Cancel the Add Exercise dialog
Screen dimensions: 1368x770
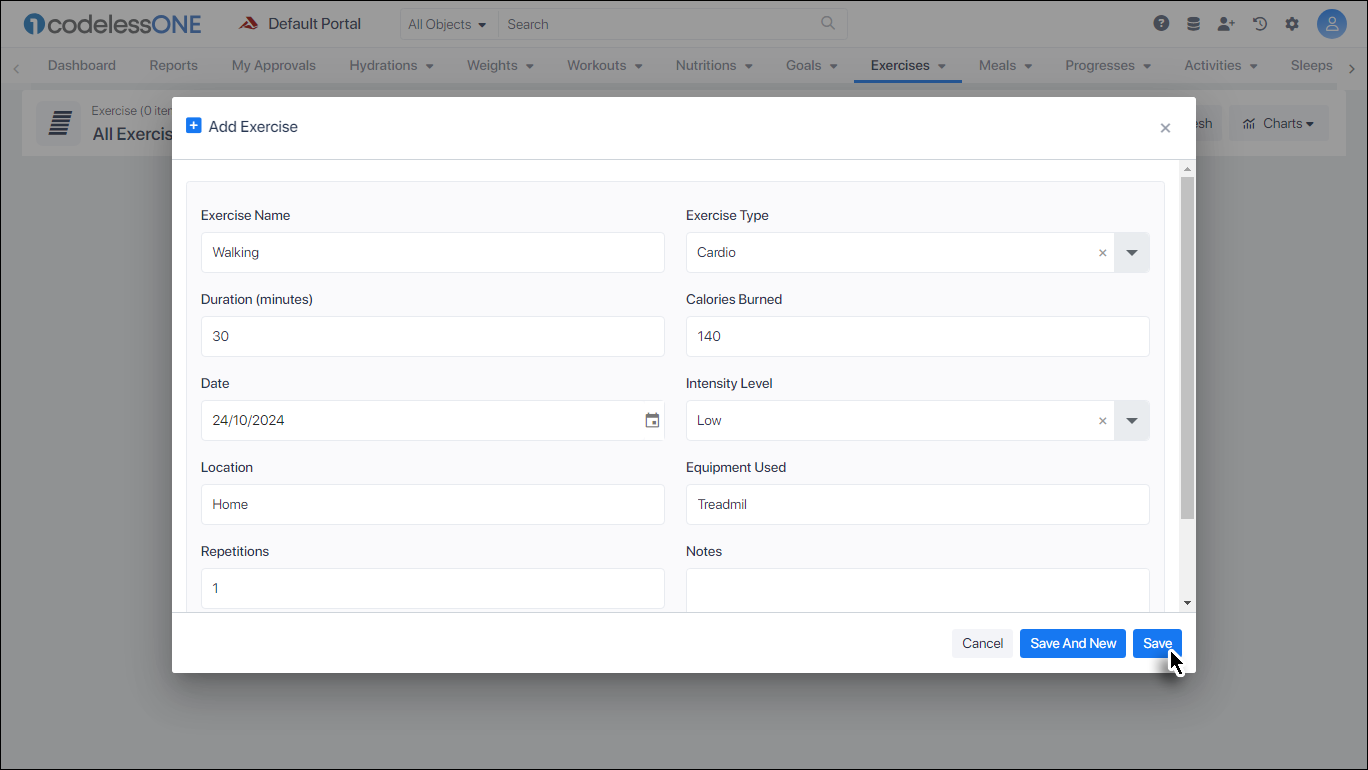pyautogui.click(x=982, y=643)
